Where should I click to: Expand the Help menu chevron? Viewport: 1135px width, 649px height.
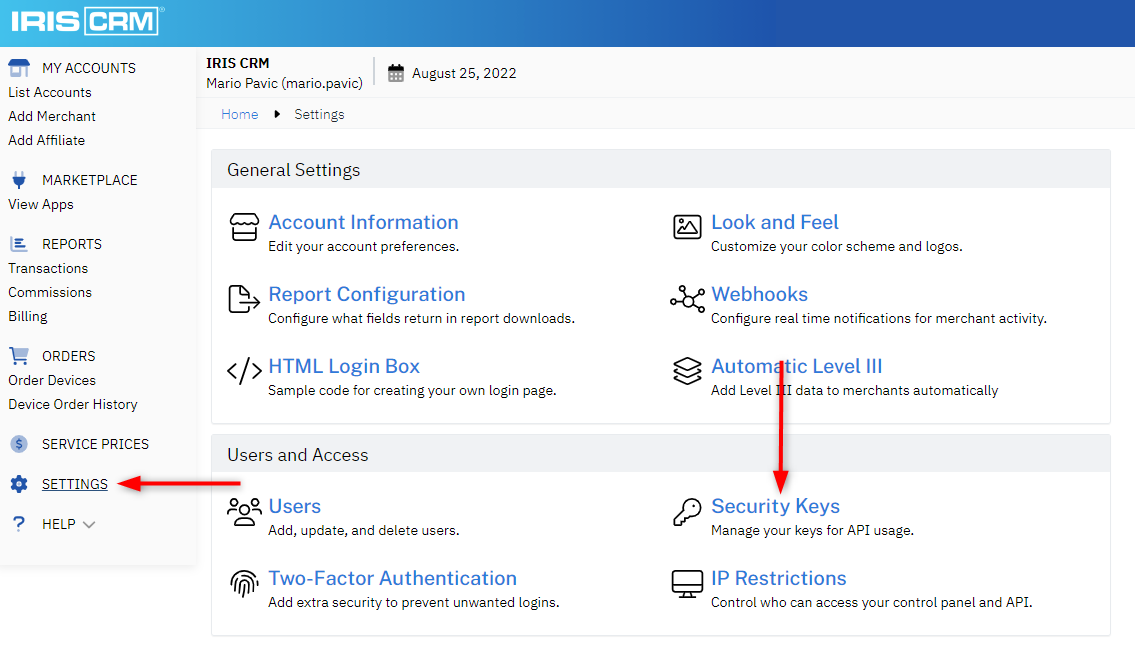tap(89, 525)
